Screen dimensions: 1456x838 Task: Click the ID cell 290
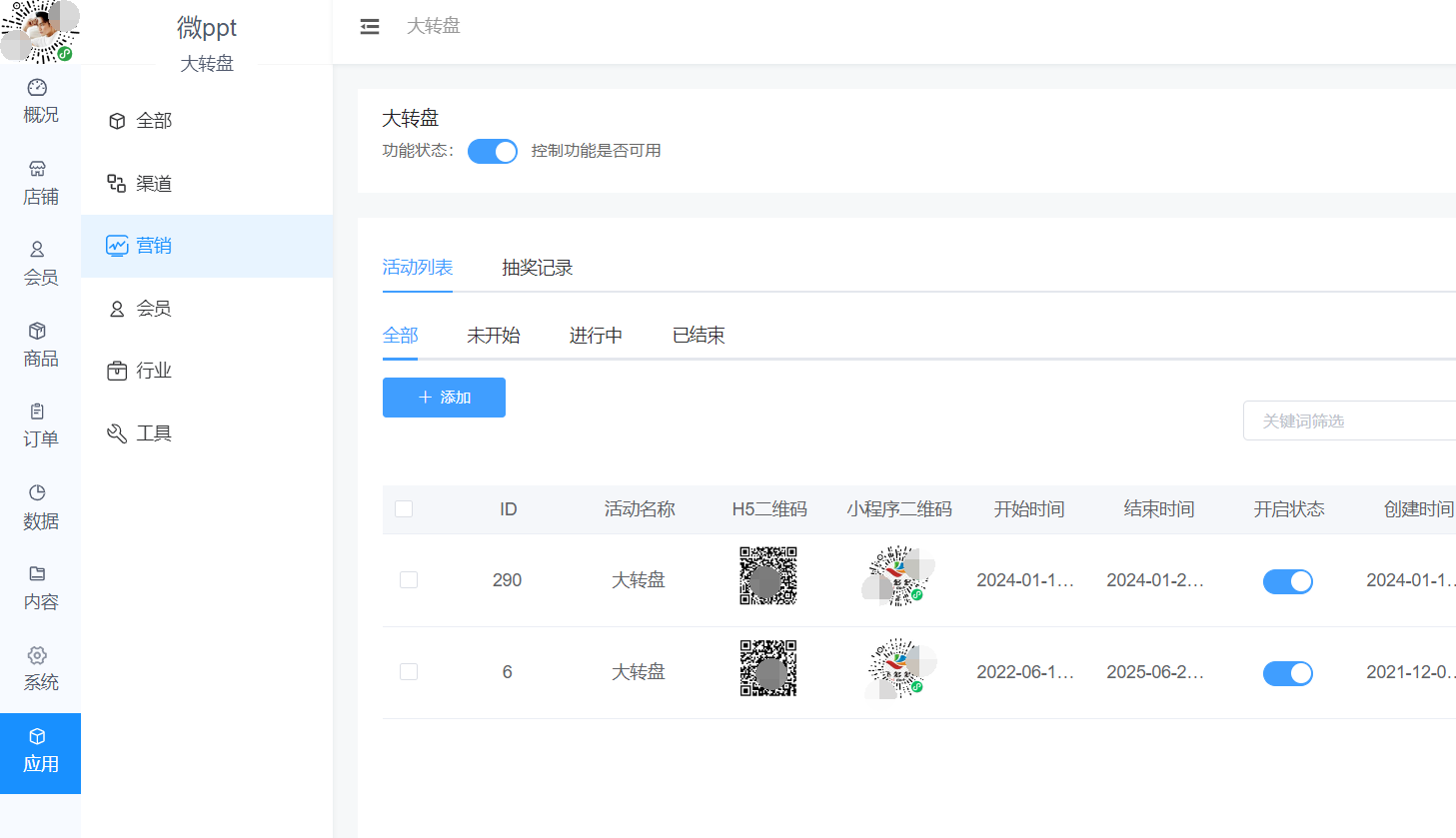[508, 580]
